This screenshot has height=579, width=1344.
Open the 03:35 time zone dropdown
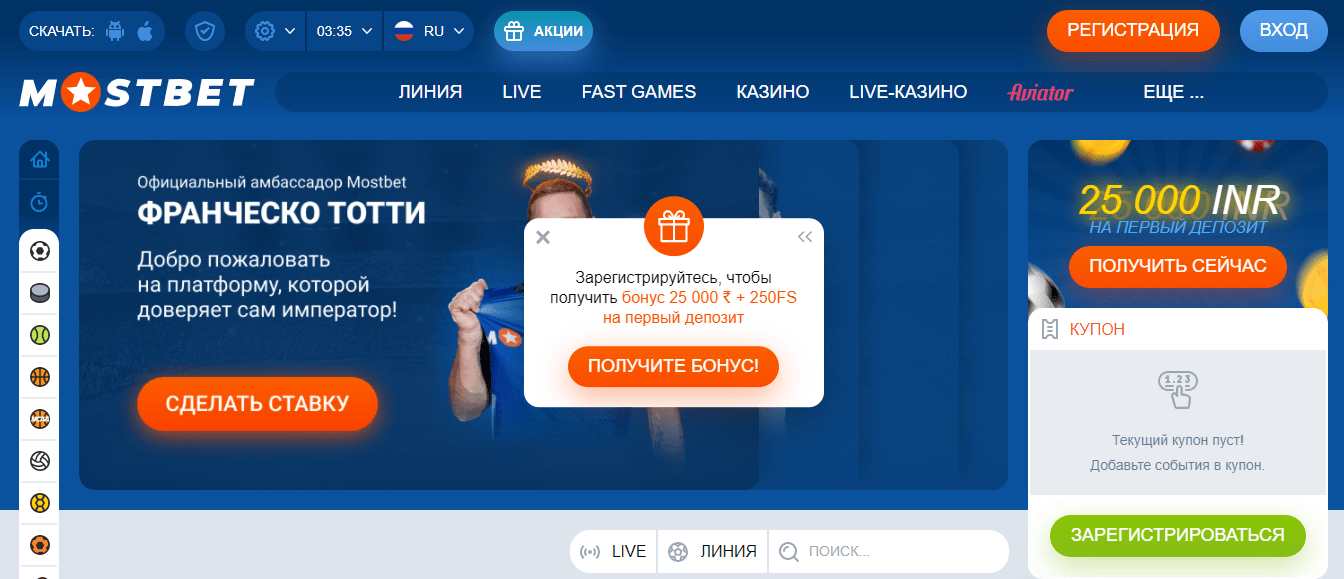pyautogui.click(x=345, y=31)
